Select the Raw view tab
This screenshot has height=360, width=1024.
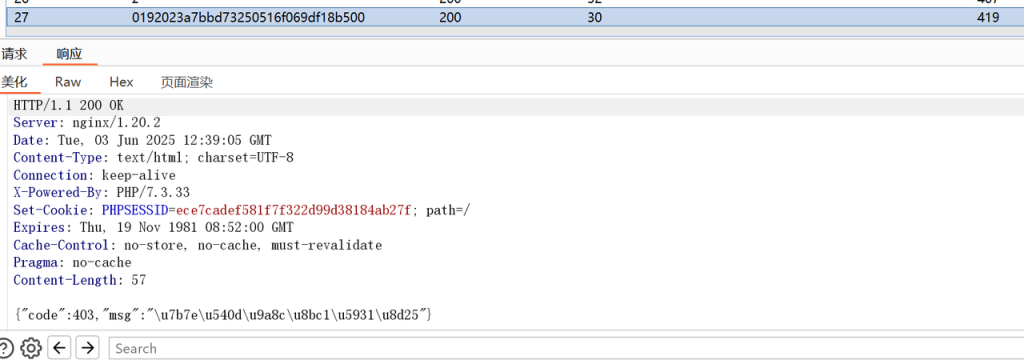[68, 82]
